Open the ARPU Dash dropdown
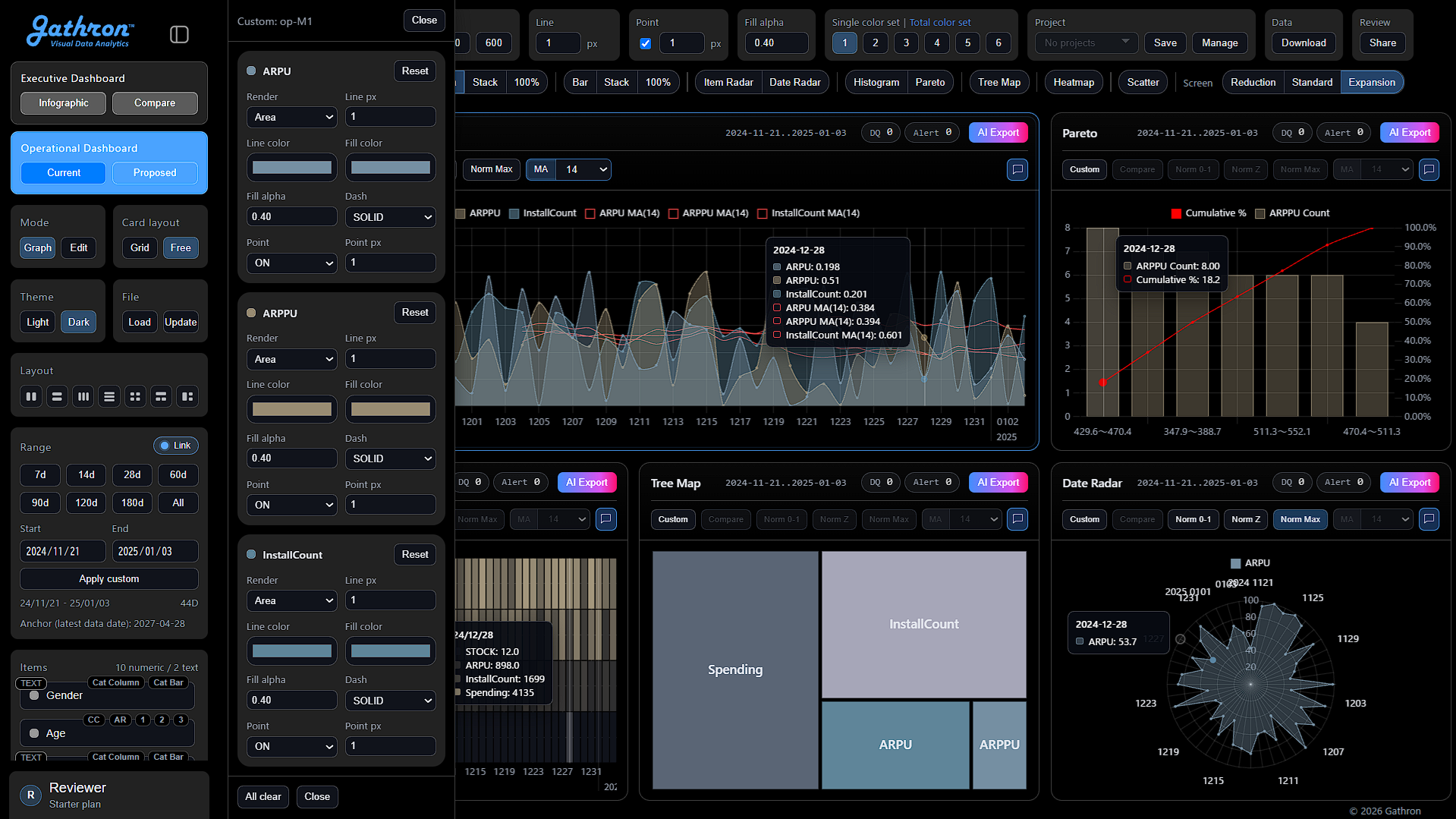The image size is (1456, 819). [391, 217]
